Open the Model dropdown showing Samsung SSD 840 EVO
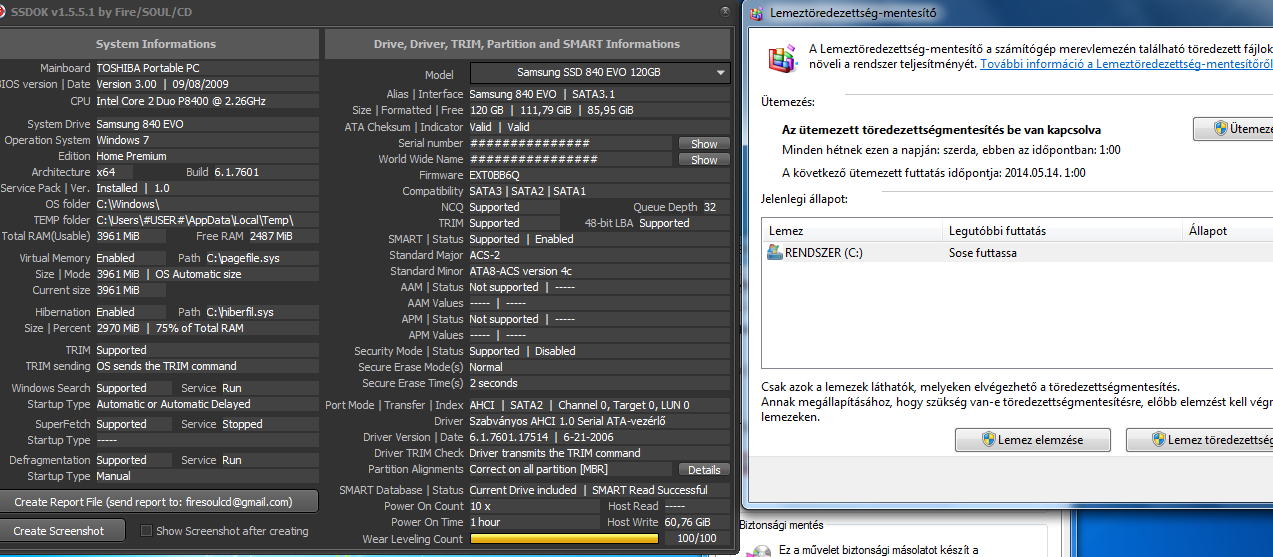The width and height of the screenshot is (1273, 557). coord(600,73)
